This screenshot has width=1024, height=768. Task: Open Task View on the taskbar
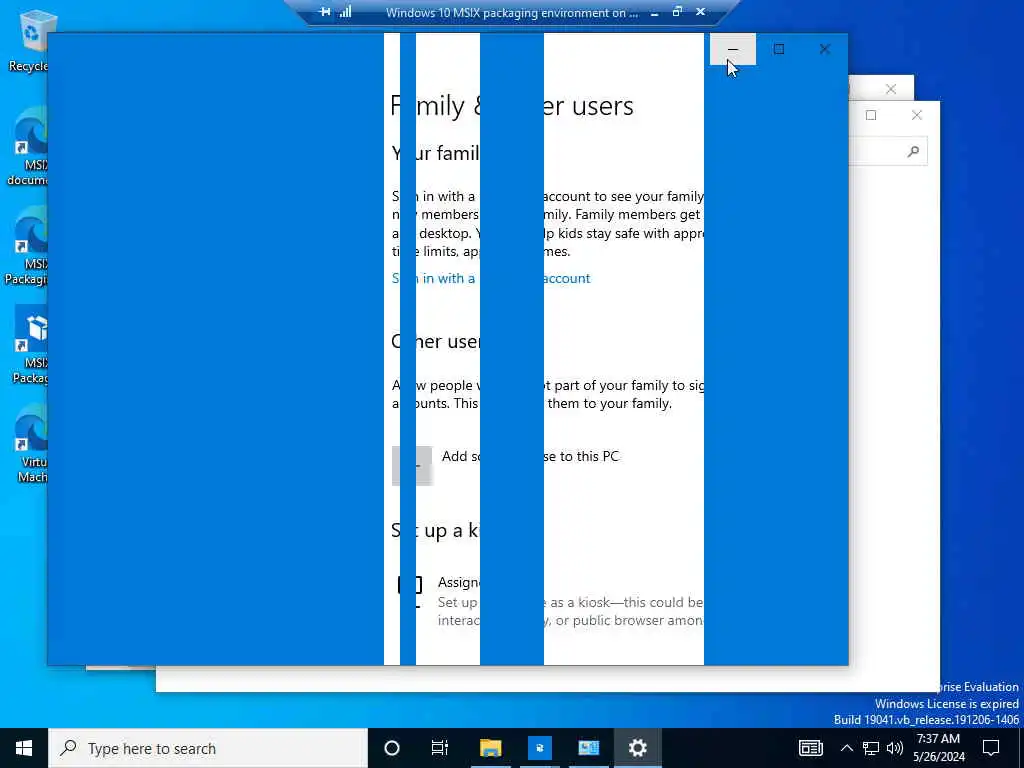[x=440, y=748]
